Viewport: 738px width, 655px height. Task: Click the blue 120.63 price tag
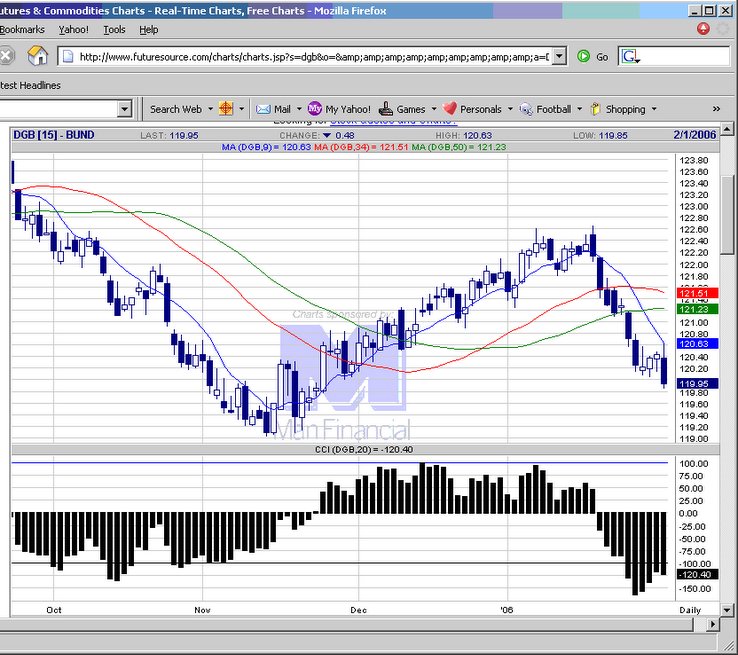(698, 344)
